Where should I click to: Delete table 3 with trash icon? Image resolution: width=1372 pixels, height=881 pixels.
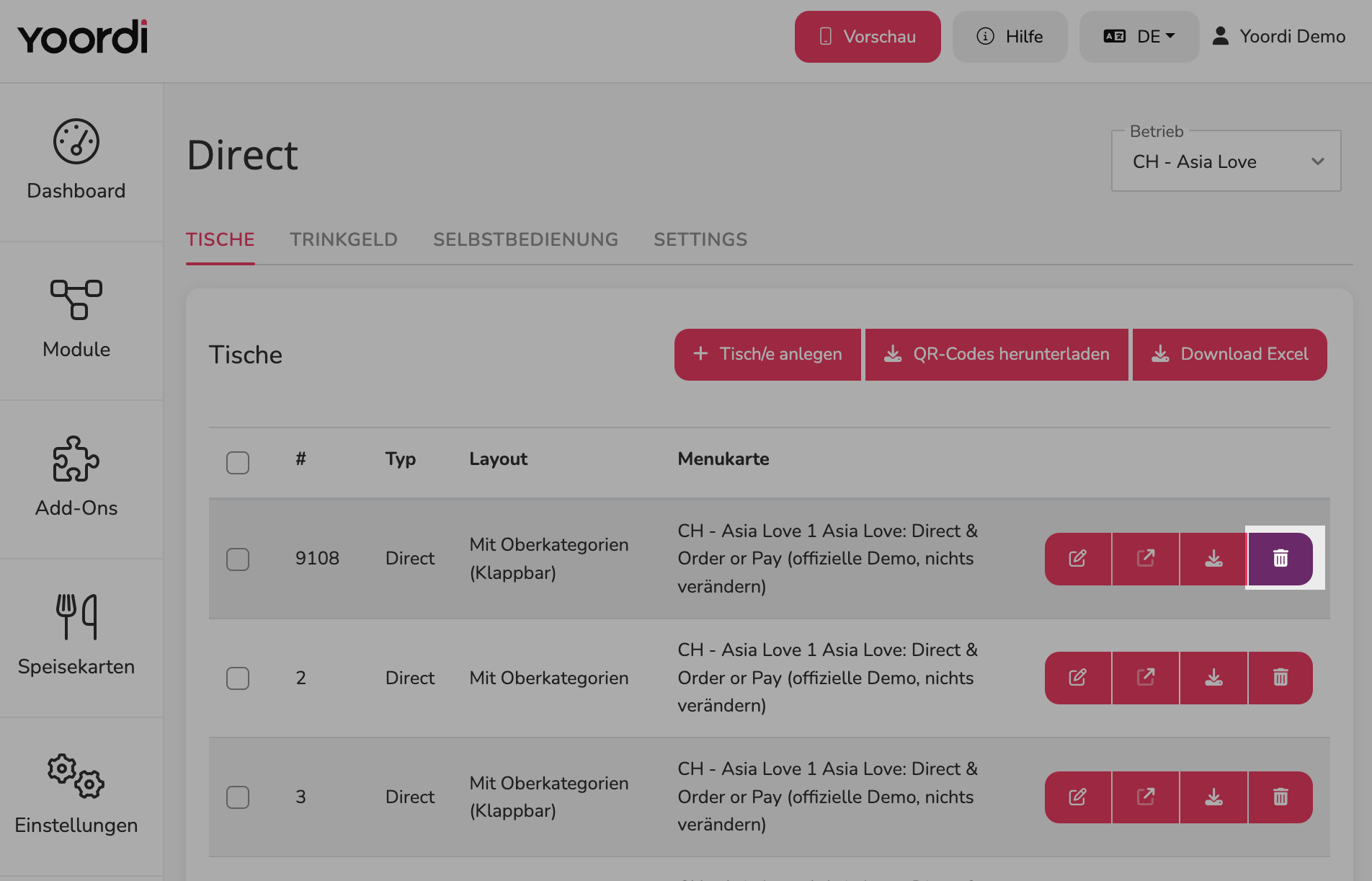[x=1280, y=797]
